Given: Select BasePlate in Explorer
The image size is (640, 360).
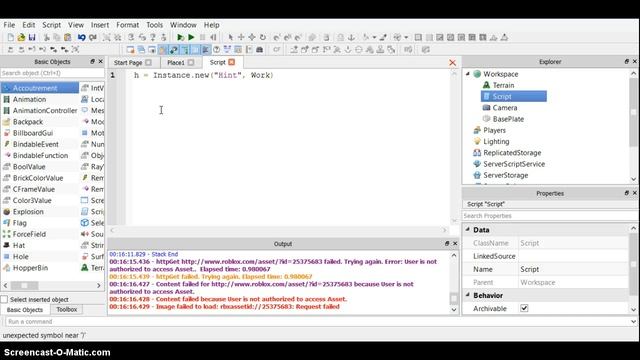Looking at the screenshot, I should click(x=508, y=119).
